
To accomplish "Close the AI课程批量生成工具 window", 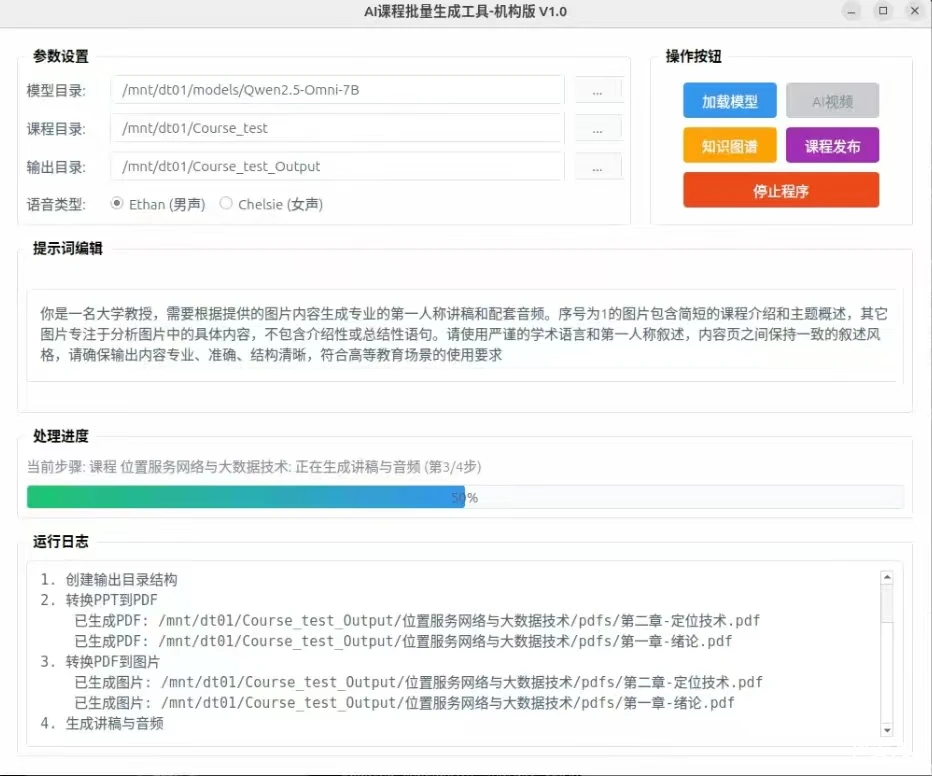I will [915, 11].
